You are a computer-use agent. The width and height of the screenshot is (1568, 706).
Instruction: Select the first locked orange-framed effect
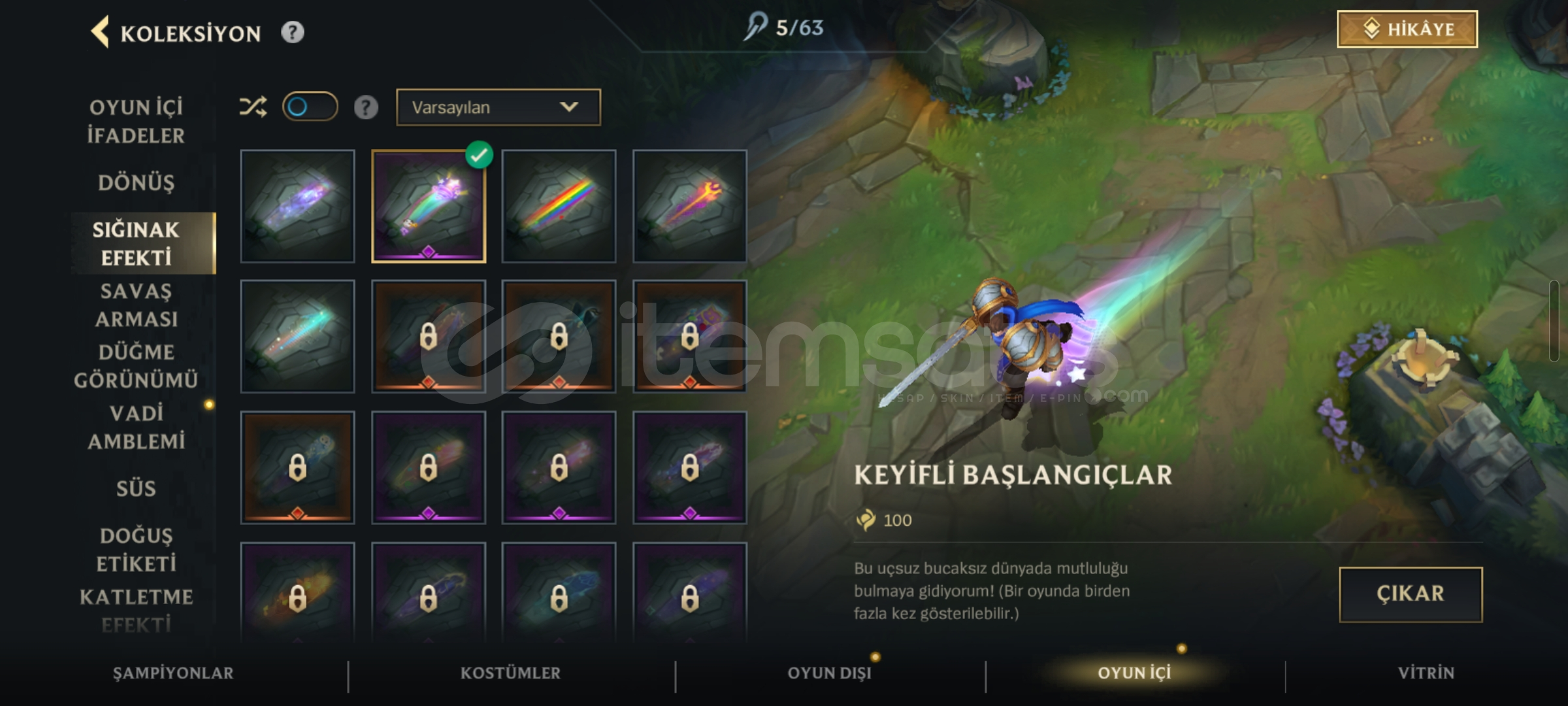coord(429,337)
